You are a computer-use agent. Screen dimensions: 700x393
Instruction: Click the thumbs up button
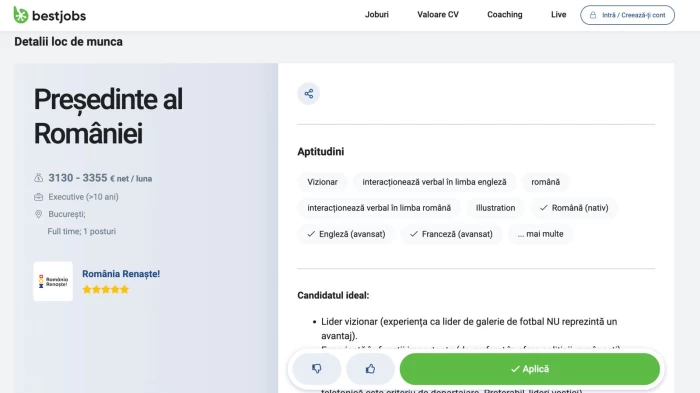370,369
